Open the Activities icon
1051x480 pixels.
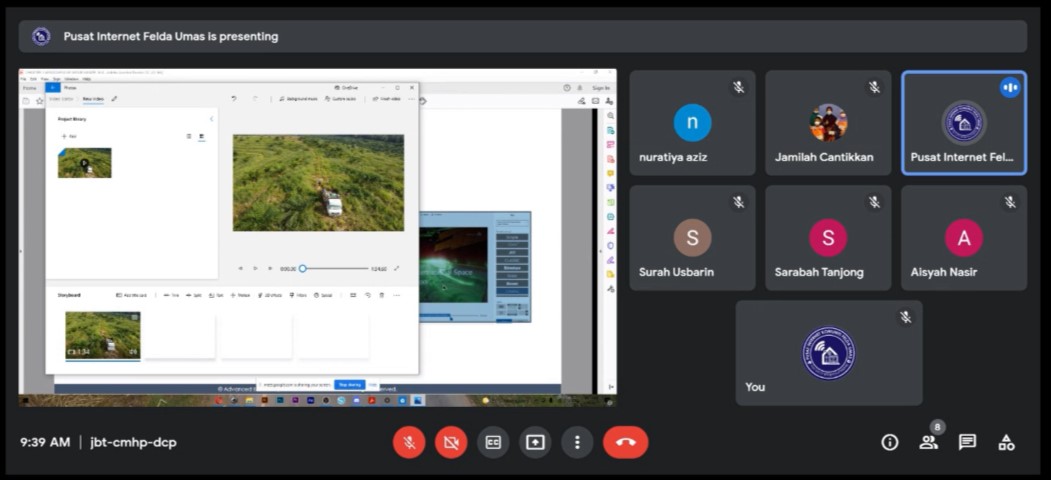click(x=1006, y=442)
